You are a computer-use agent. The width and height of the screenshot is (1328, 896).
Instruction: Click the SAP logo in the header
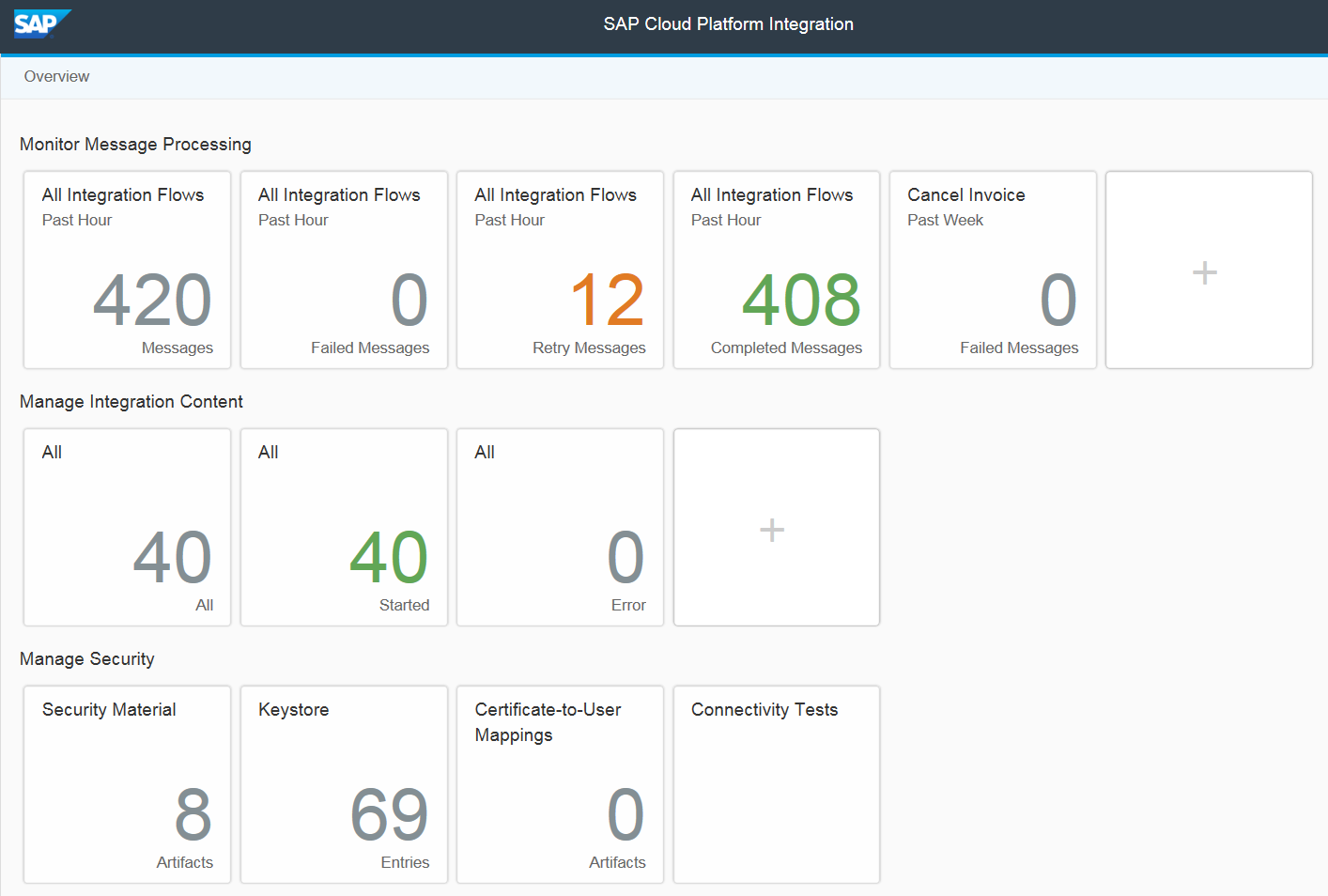(x=42, y=23)
